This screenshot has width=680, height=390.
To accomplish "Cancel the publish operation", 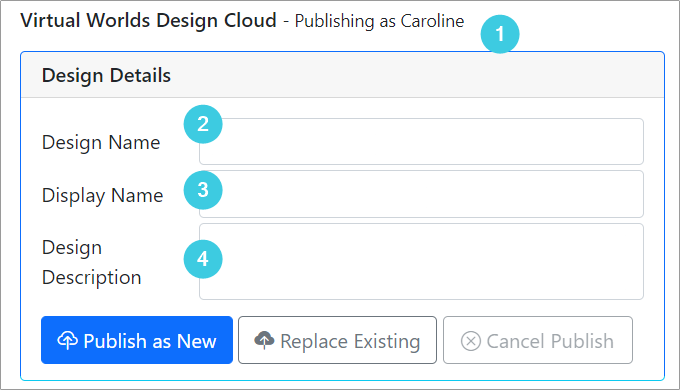I will point(538,340).
